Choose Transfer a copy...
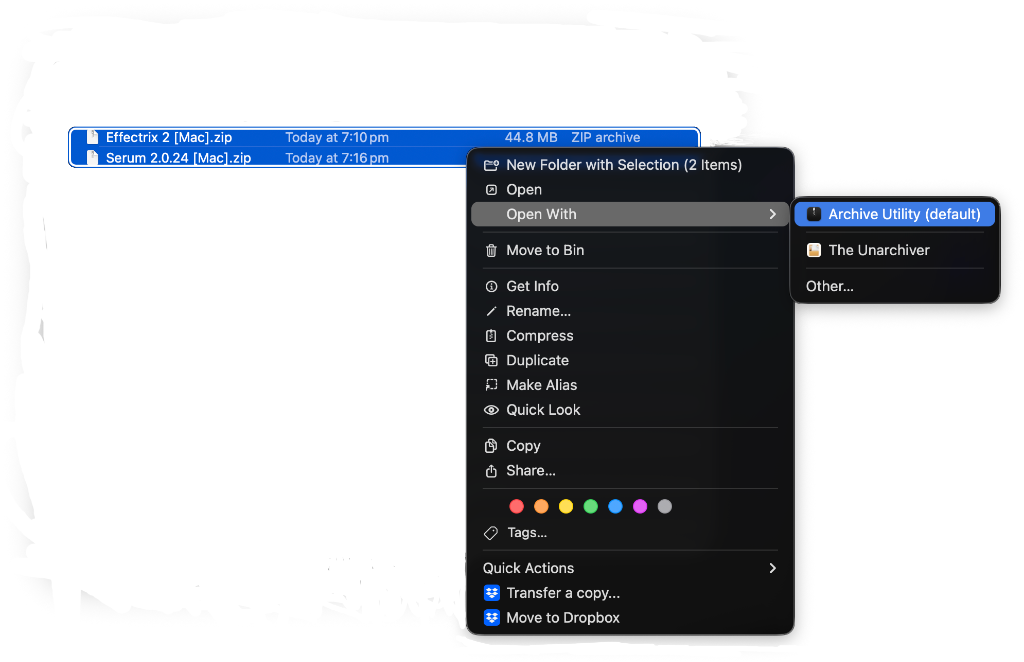This screenshot has height=662, width=1024. (630, 593)
